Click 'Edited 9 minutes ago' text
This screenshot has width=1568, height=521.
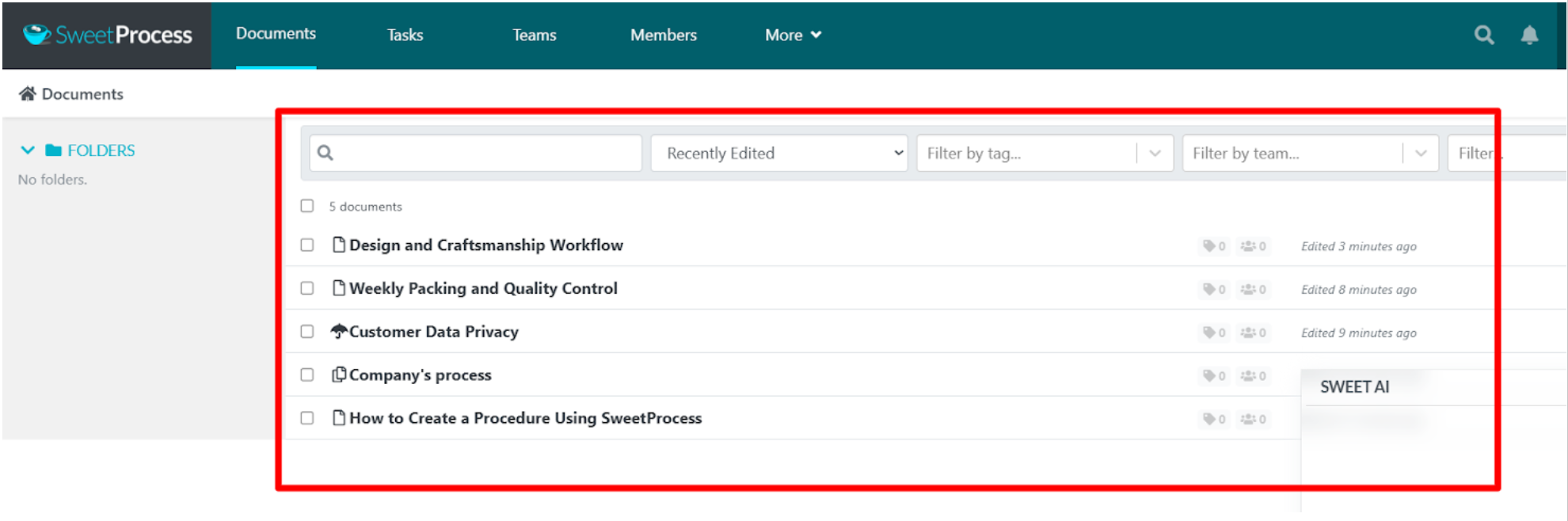coord(1359,333)
